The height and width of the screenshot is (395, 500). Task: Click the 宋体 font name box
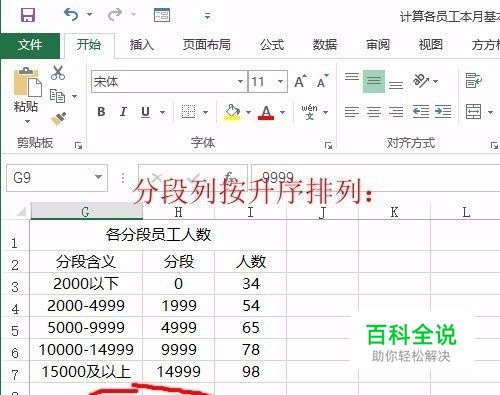coord(169,81)
